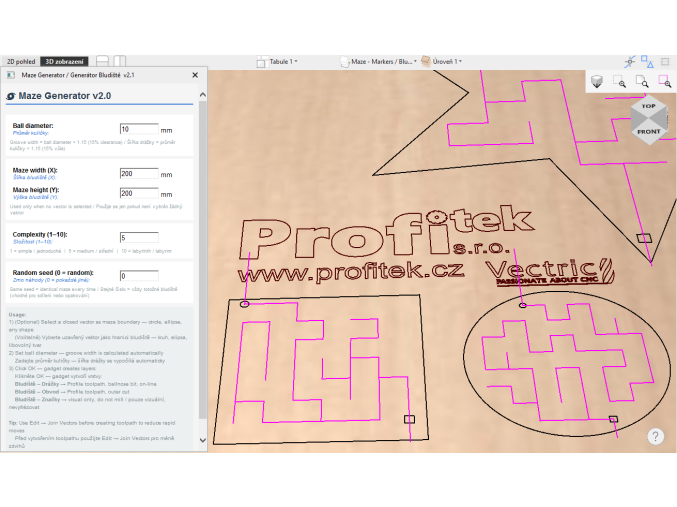Click the dialog vertical scrollbar thumb
Screen dimensions: 677x507
tap(202, 259)
